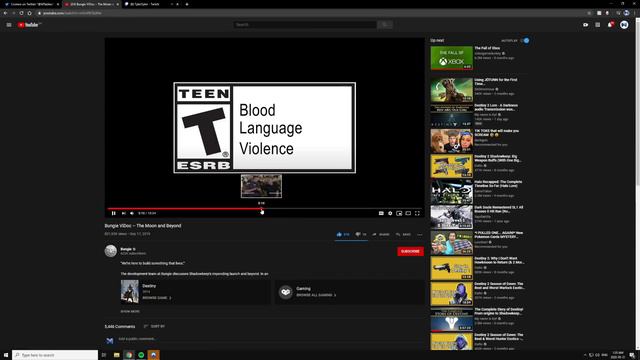This screenshot has width=640, height=360.
Task: Open a new browser tab
Action: (187, 4)
